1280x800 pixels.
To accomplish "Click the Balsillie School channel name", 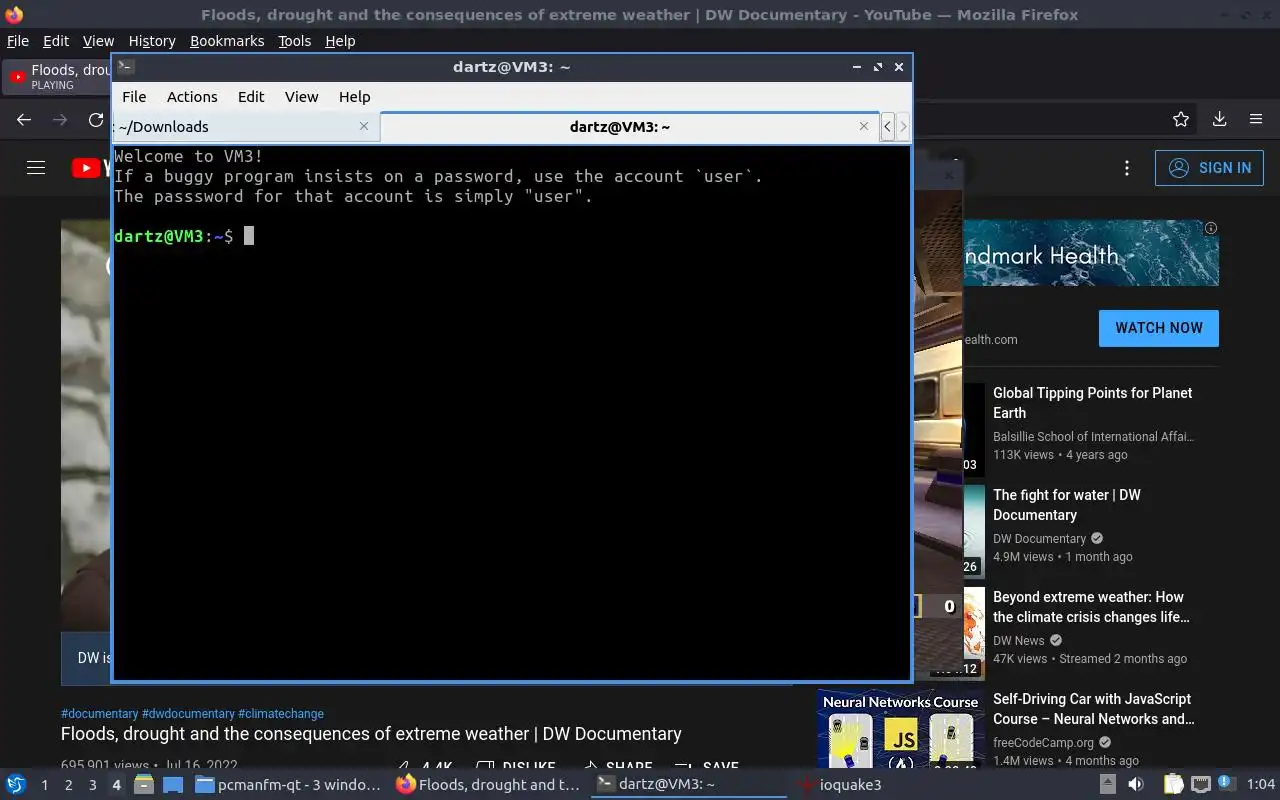I will pos(1093,437).
